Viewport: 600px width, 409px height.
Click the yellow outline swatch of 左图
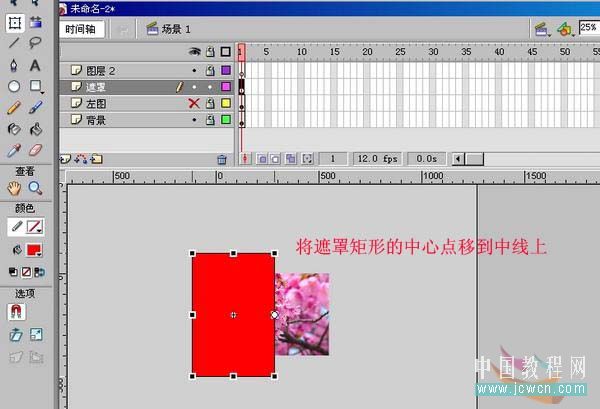226,103
